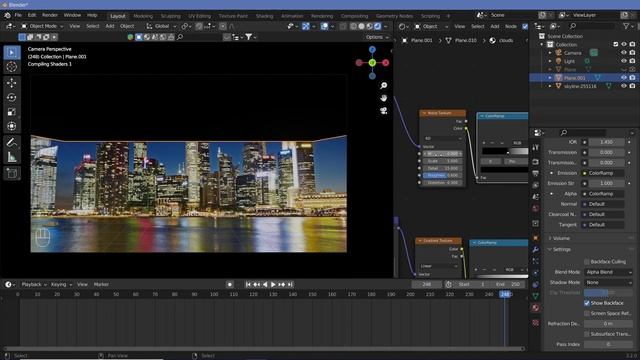Open the Render menu
Screen dimensions: 640x360
point(50,15)
